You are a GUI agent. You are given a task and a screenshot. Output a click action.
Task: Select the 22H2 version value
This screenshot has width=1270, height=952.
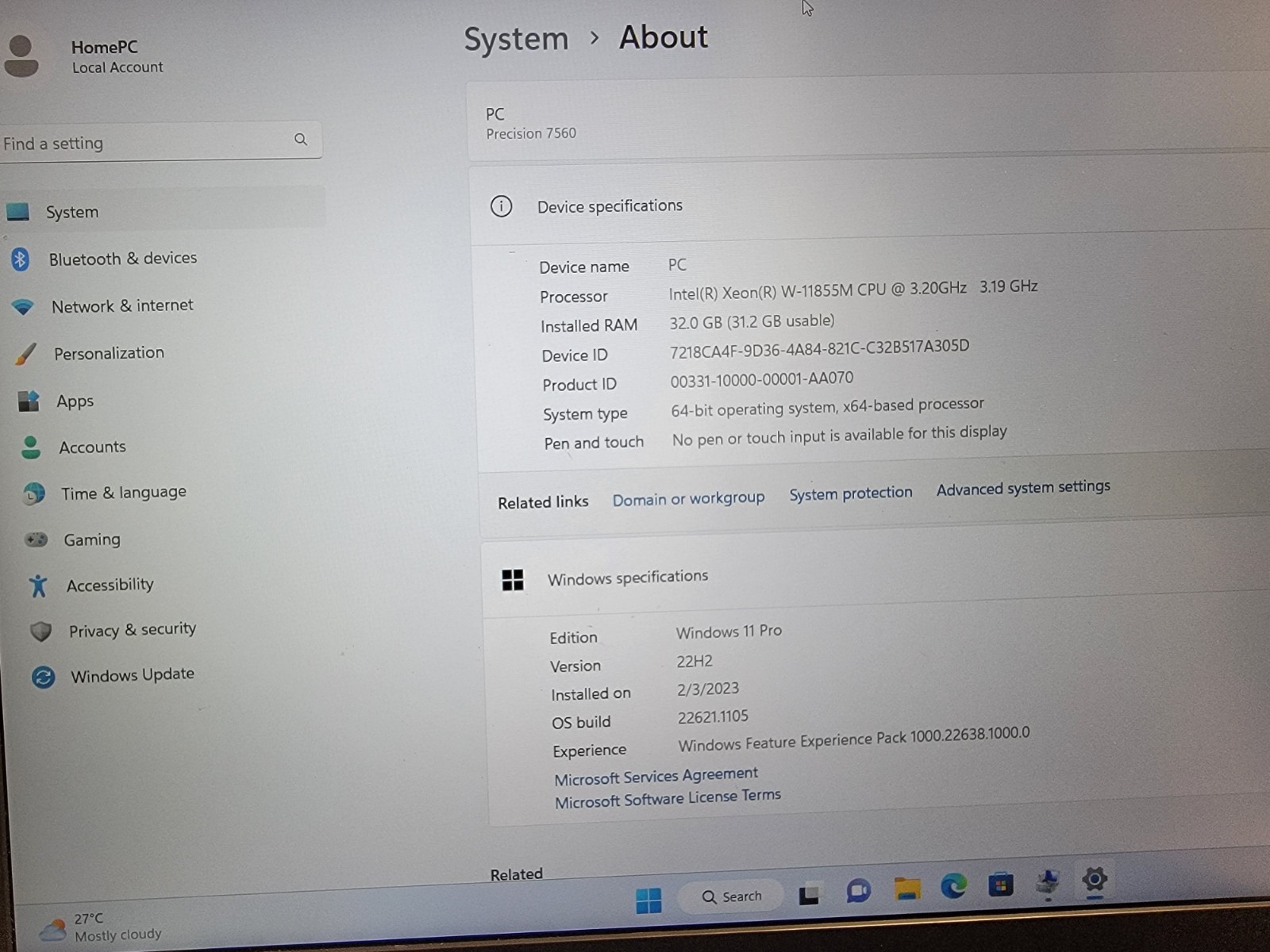[695, 661]
